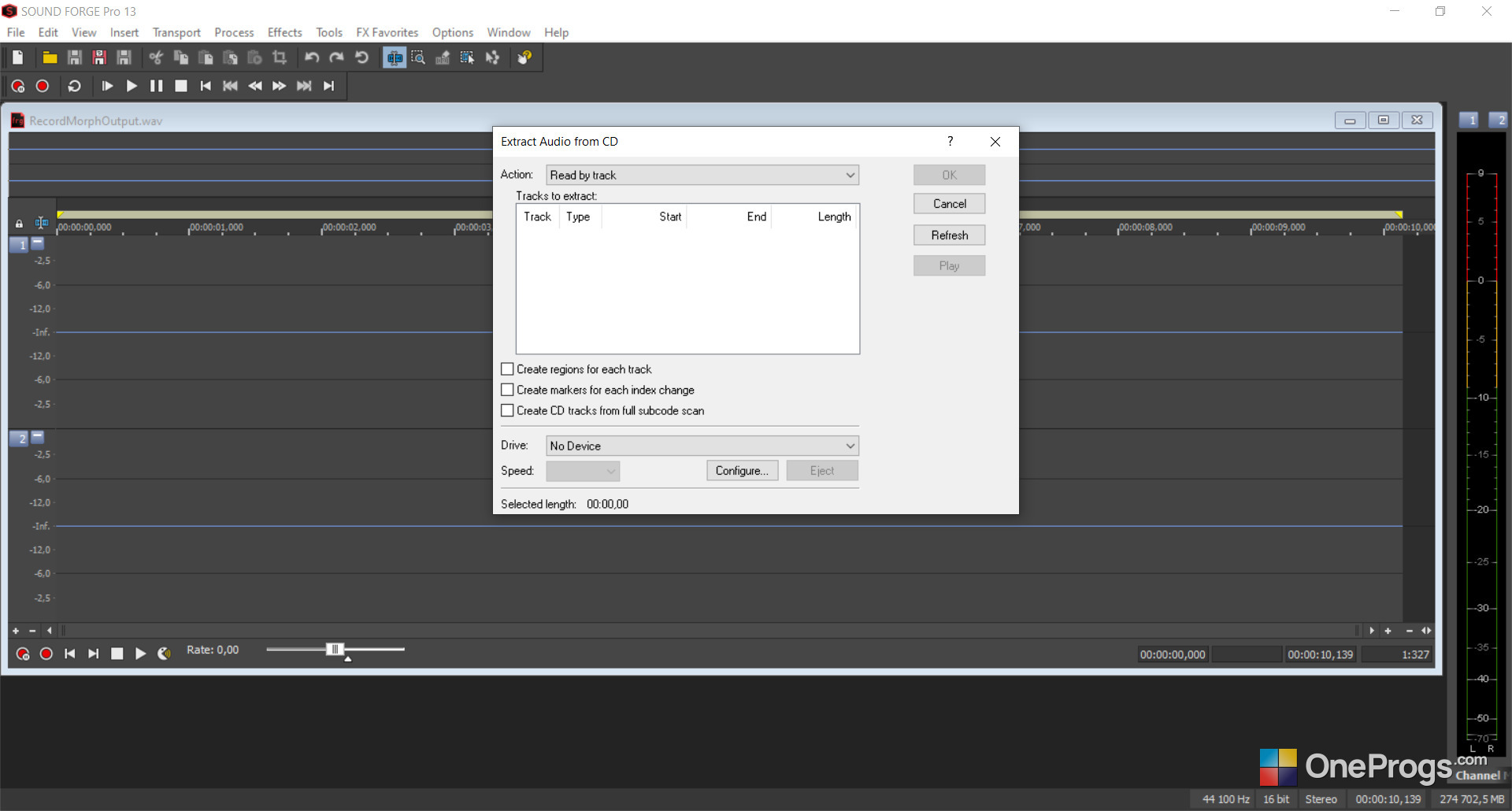Enable Create markers for each index change
Viewport: 1512px width, 811px height.
508,390
